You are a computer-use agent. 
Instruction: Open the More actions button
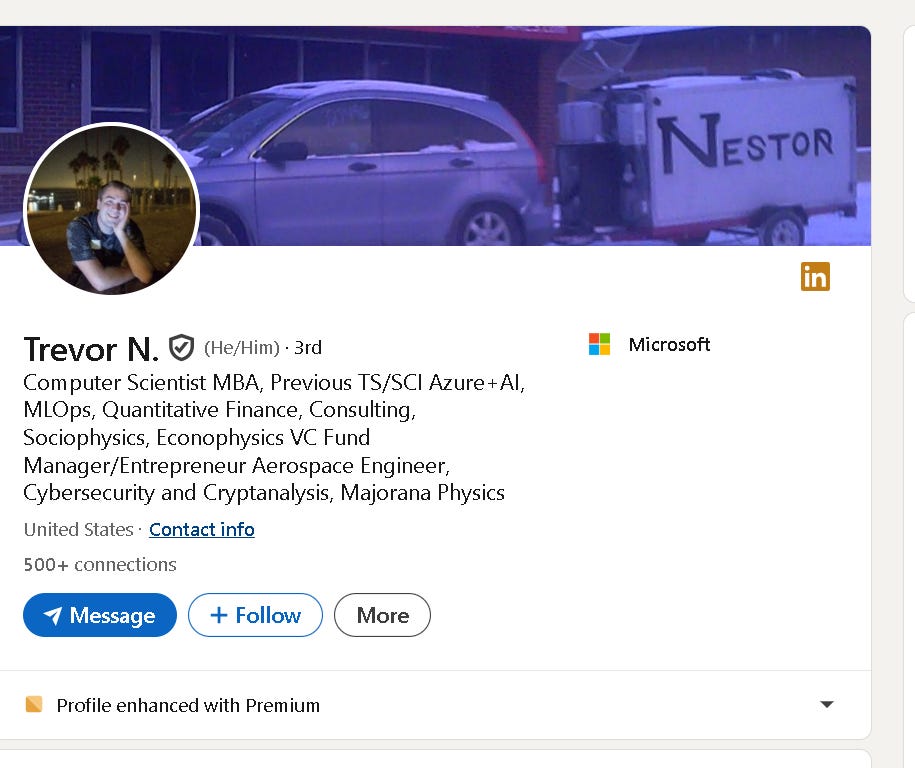click(382, 615)
